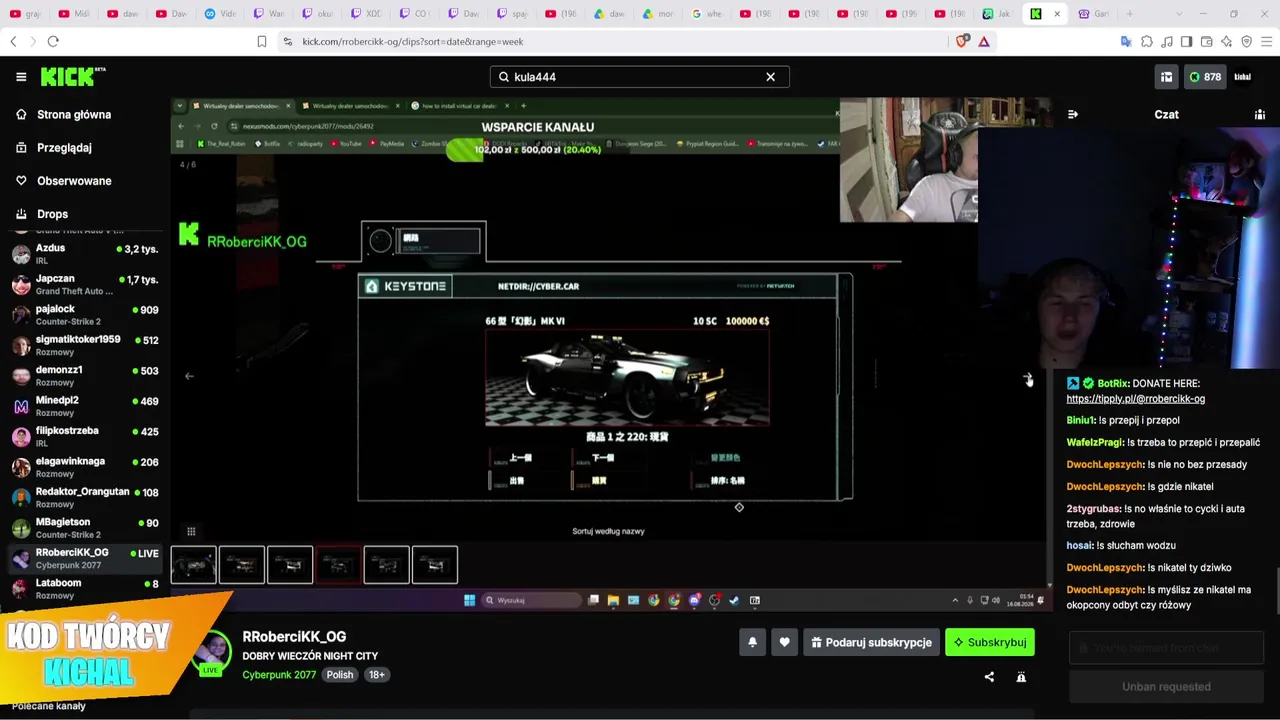The height and width of the screenshot is (720, 1280).
Task: Open Lataboom channel in sidebar
Action: click(x=85, y=589)
